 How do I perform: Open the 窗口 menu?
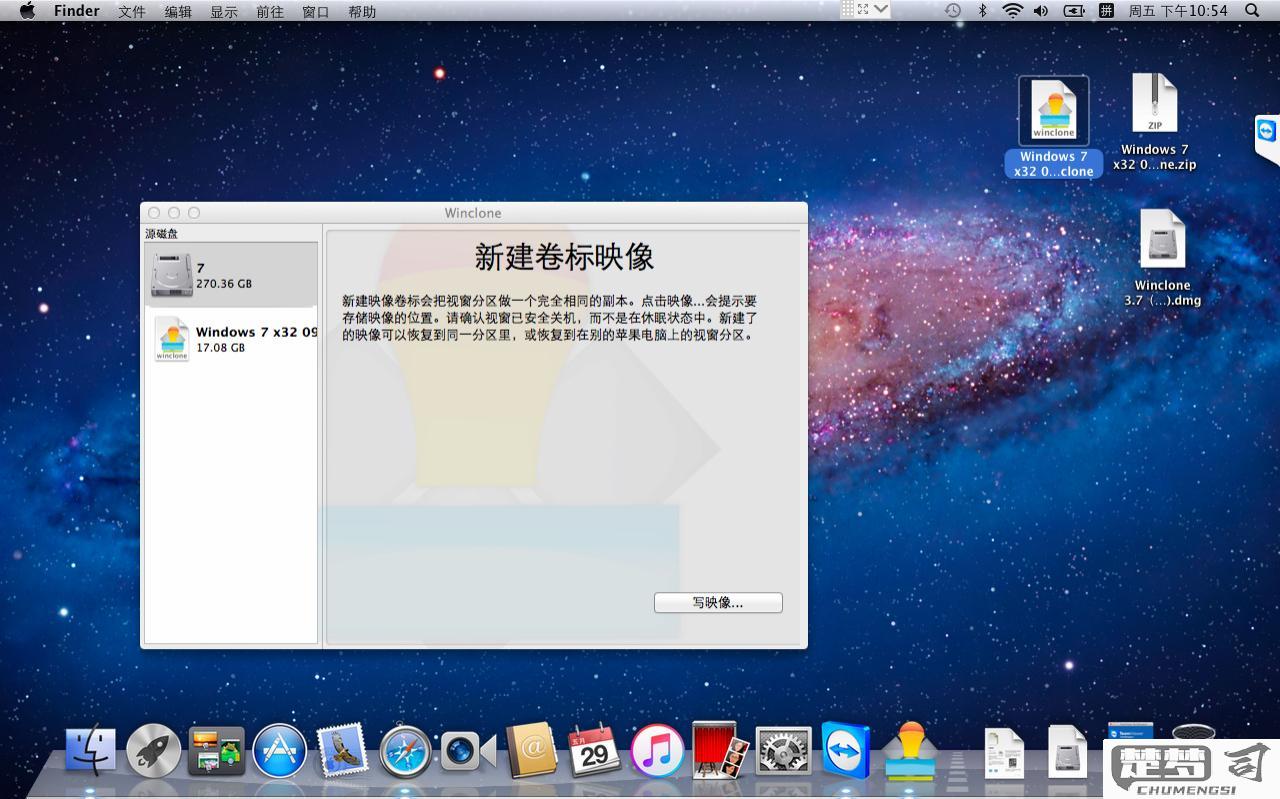316,12
